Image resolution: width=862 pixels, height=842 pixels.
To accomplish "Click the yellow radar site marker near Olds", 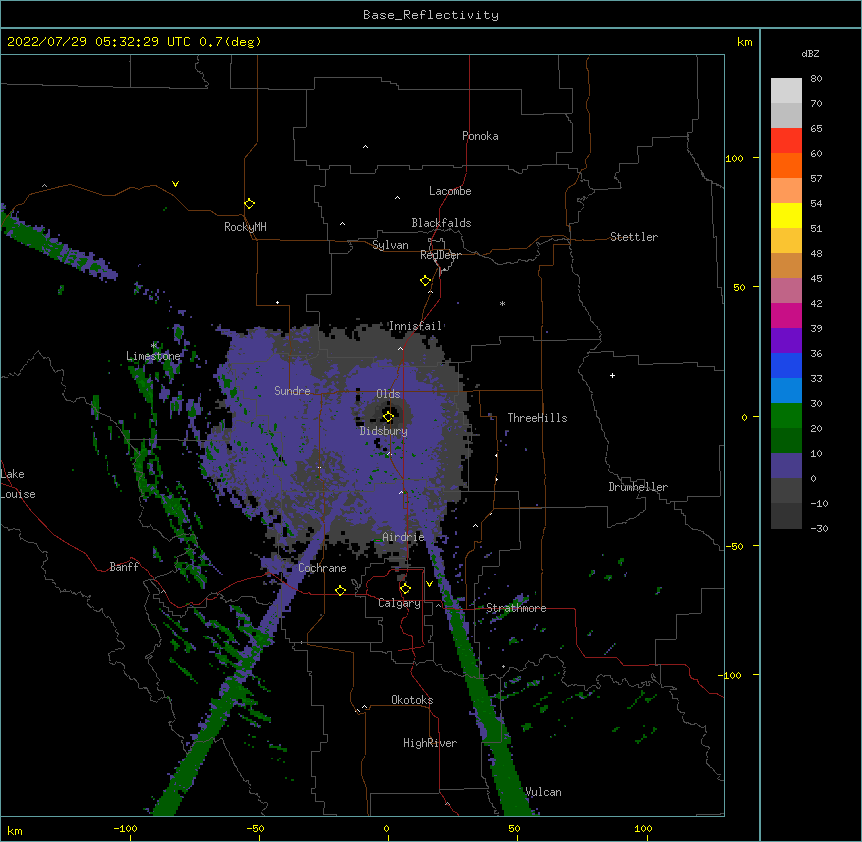I will coord(388,417).
